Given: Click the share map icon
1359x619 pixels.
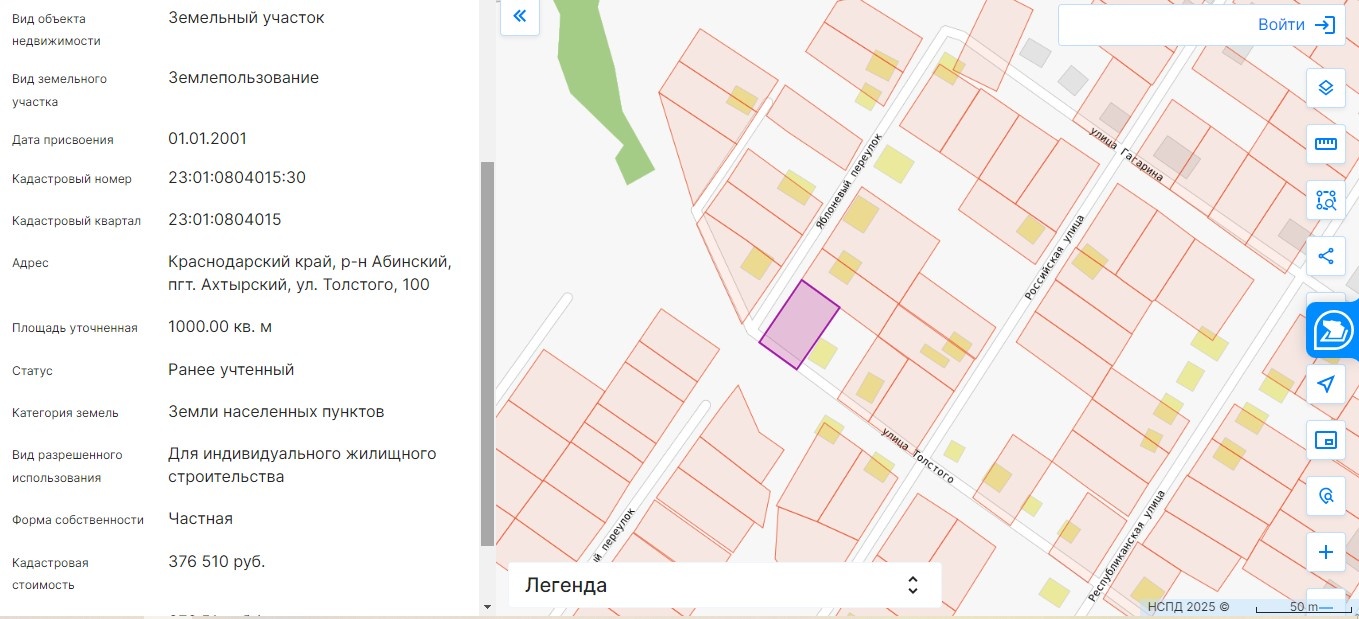Looking at the screenshot, I should pyautogui.click(x=1326, y=256).
